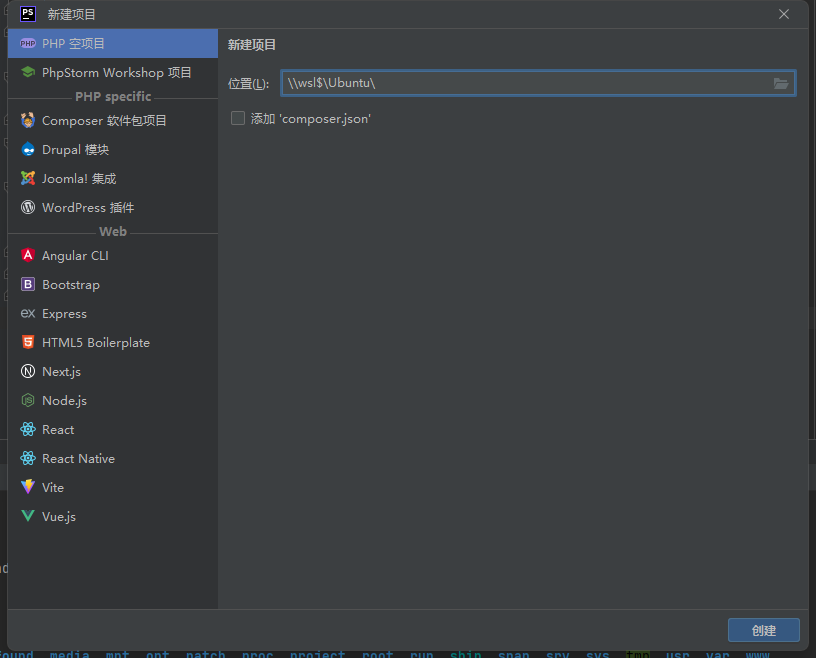Click the React Native atom icon
Screen dimensions: 816x658
pos(28,458)
